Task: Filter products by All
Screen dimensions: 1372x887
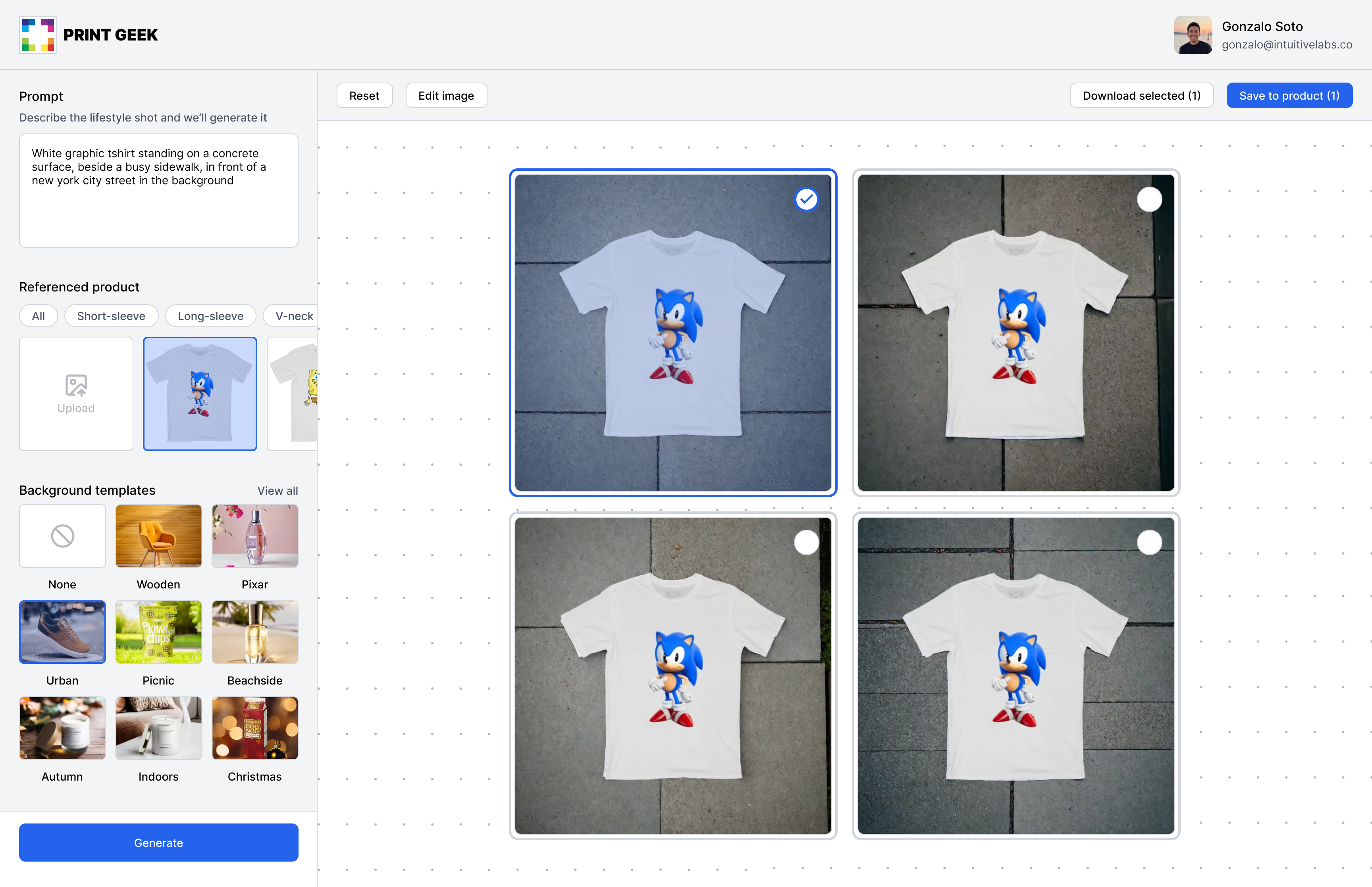Action: coord(39,316)
